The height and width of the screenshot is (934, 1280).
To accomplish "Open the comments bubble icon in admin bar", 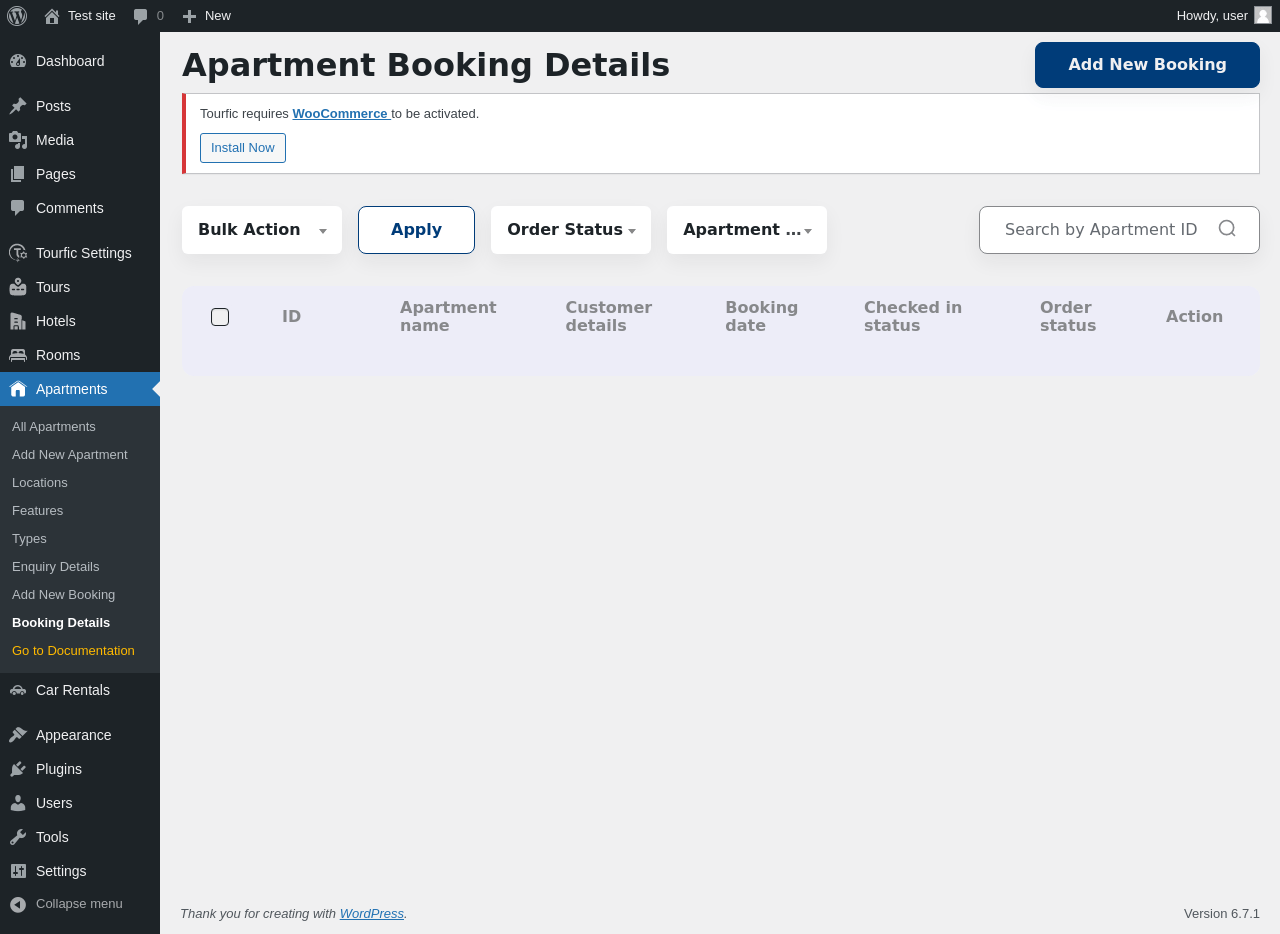I will click(x=141, y=16).
